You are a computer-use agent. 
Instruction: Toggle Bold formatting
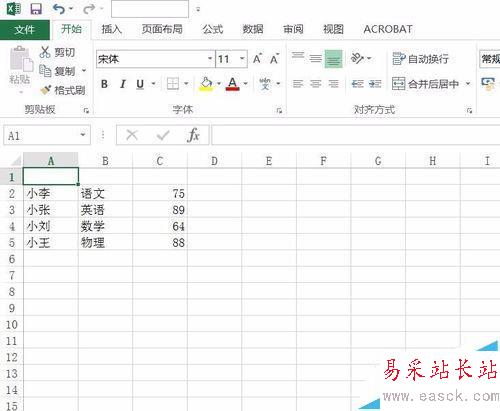click(x=104, y=84)
